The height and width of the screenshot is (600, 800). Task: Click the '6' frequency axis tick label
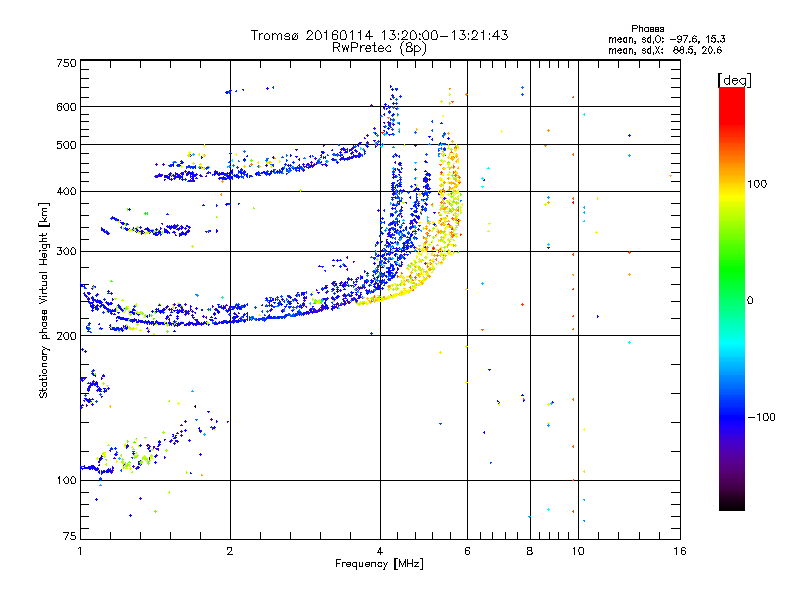tap(467, 551)
